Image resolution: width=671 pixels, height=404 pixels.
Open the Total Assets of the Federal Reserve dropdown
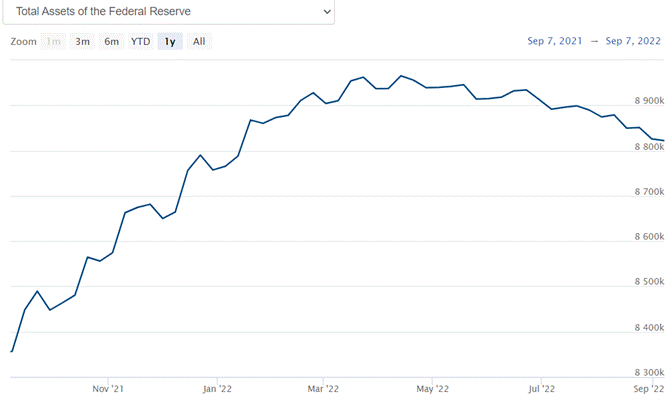[169, 12]
